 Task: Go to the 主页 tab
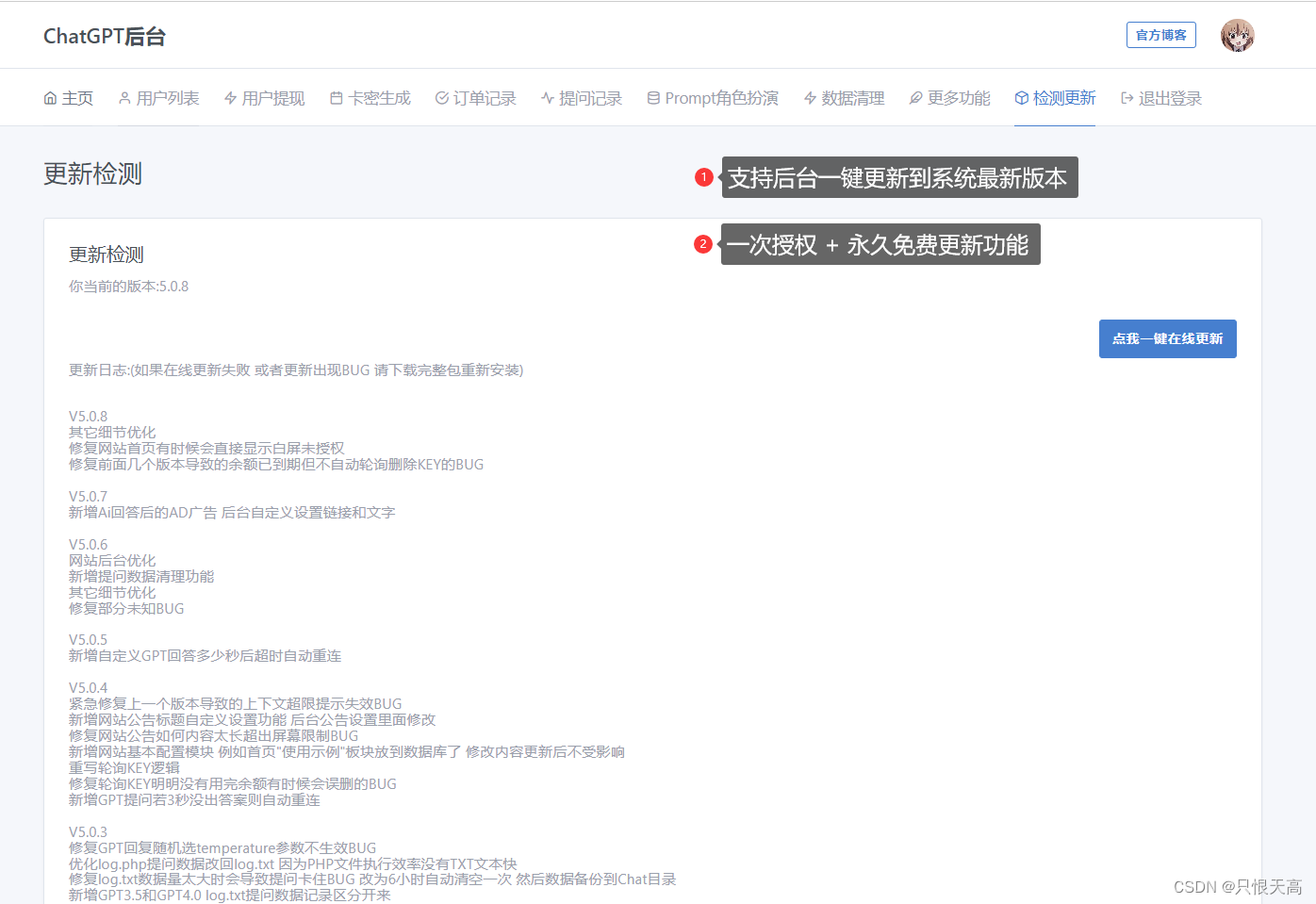pos(69,98)
